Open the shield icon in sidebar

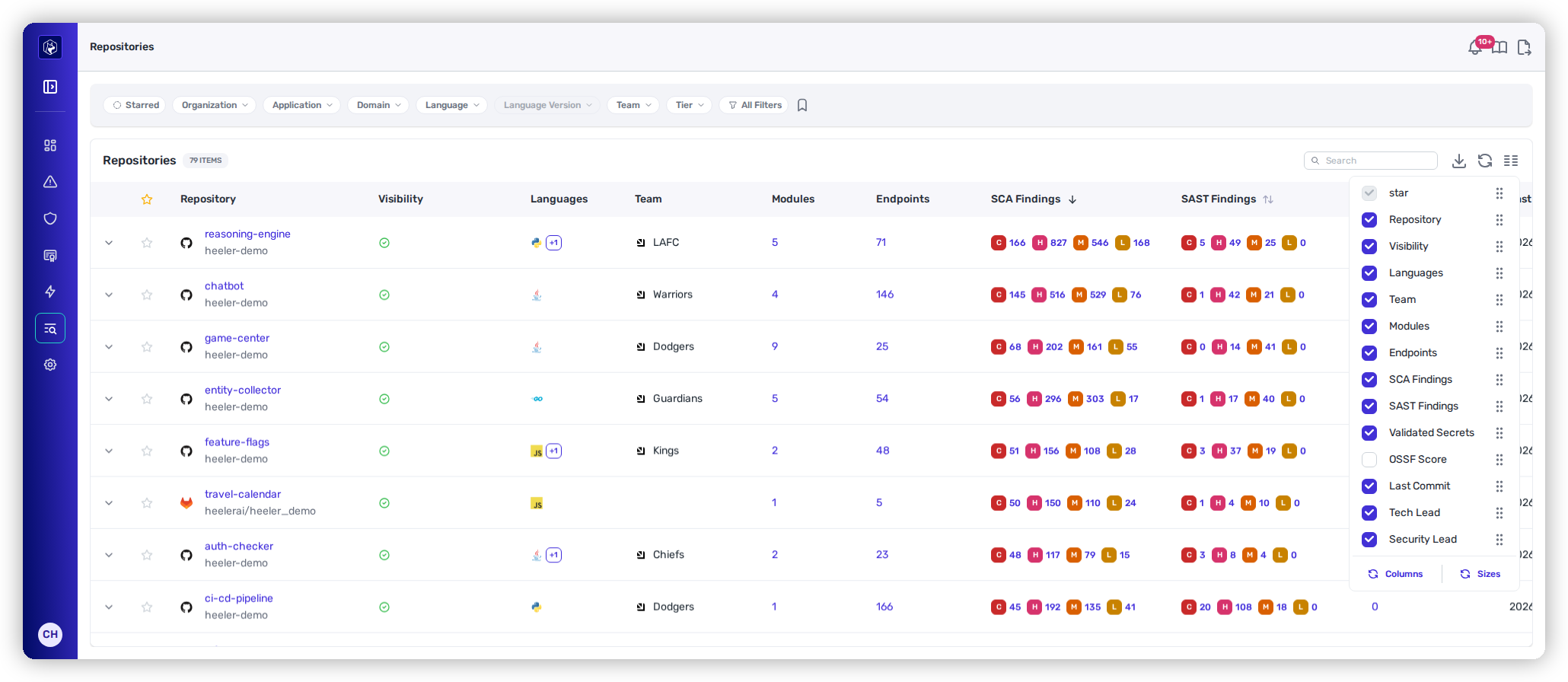click(x=50, y=218)
